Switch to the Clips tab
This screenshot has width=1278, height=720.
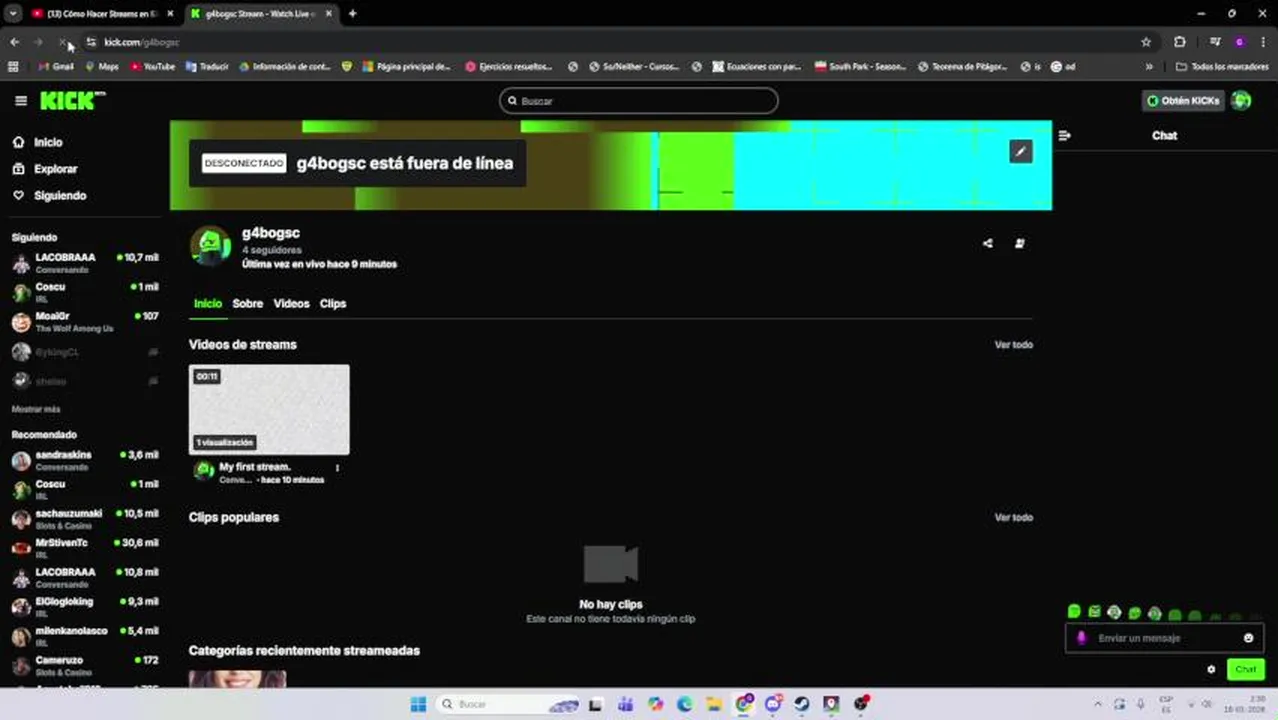pos(333,303)
